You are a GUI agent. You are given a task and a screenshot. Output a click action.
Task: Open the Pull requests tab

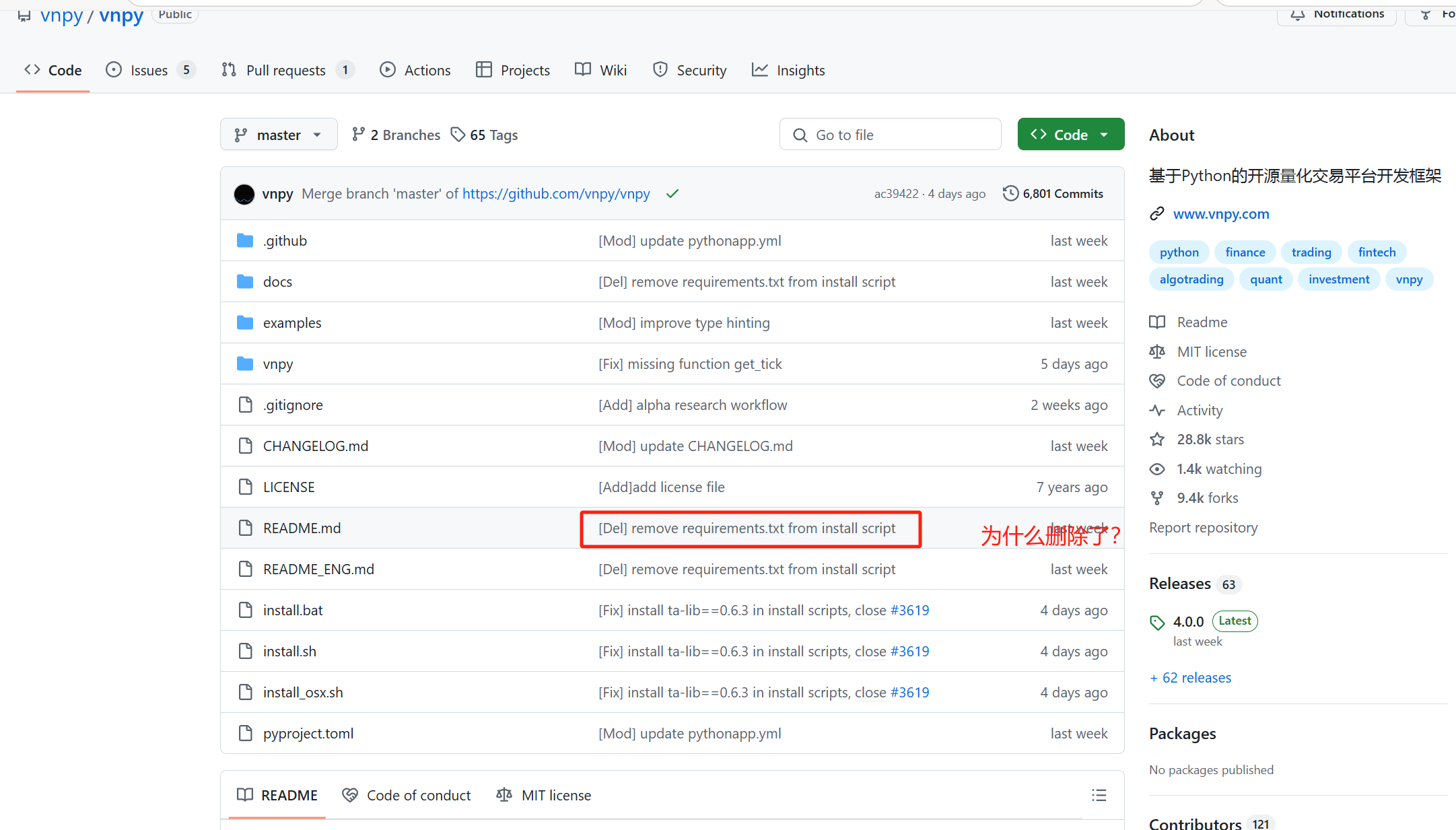(288, 70)
